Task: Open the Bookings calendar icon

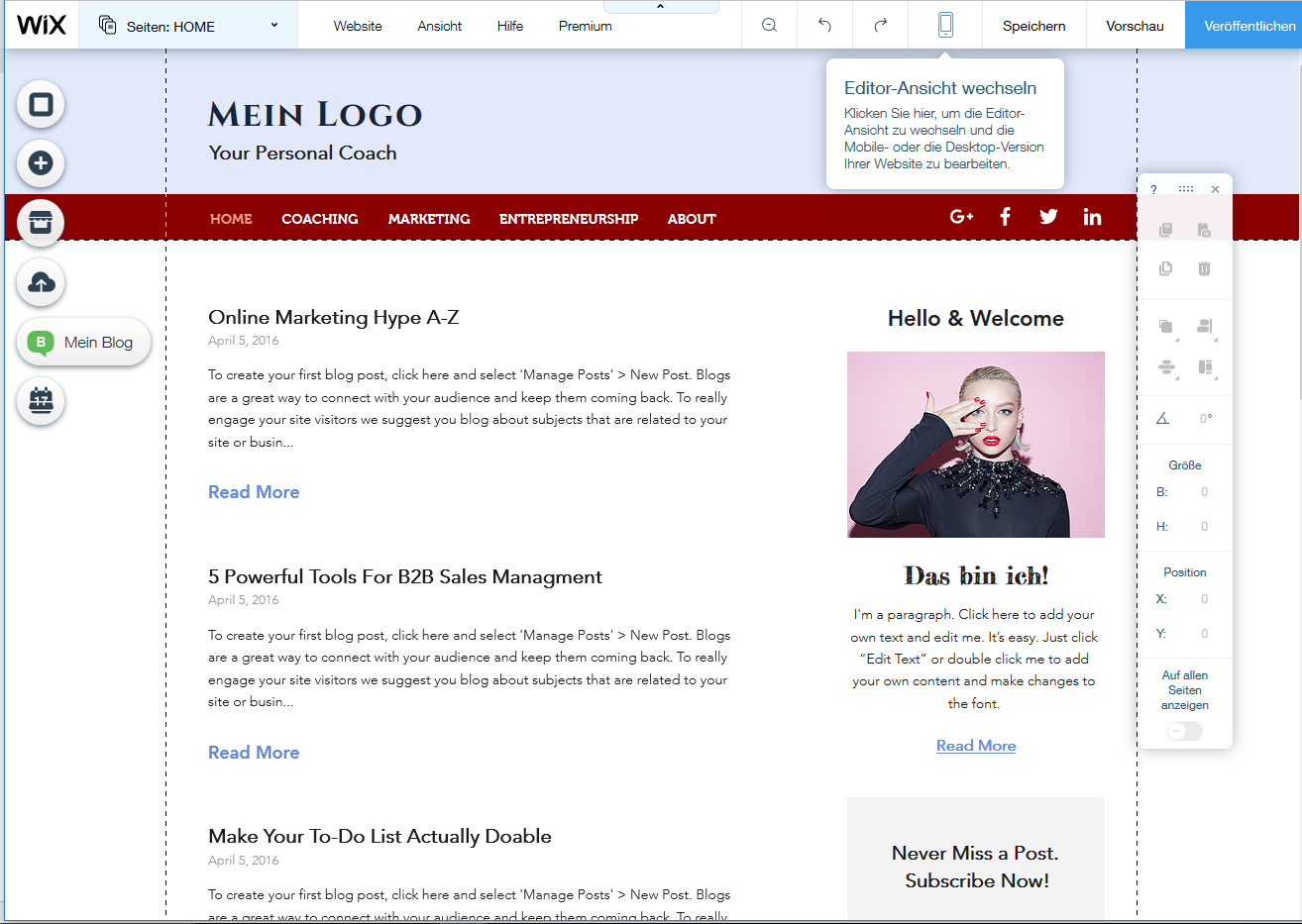Action: coord(41,401)
